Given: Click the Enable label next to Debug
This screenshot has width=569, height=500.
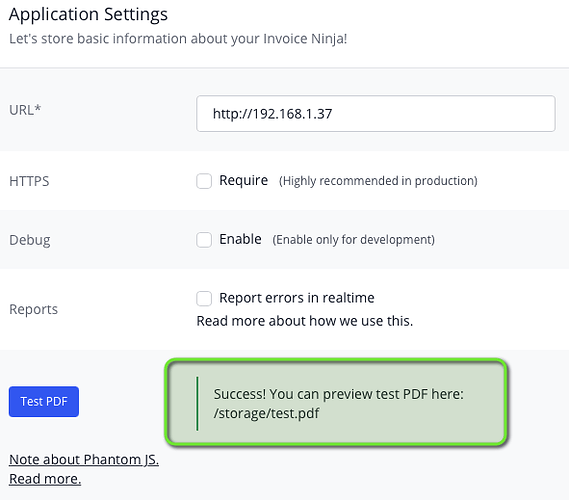Looking at the screenshot, I should tap(240, 239).
